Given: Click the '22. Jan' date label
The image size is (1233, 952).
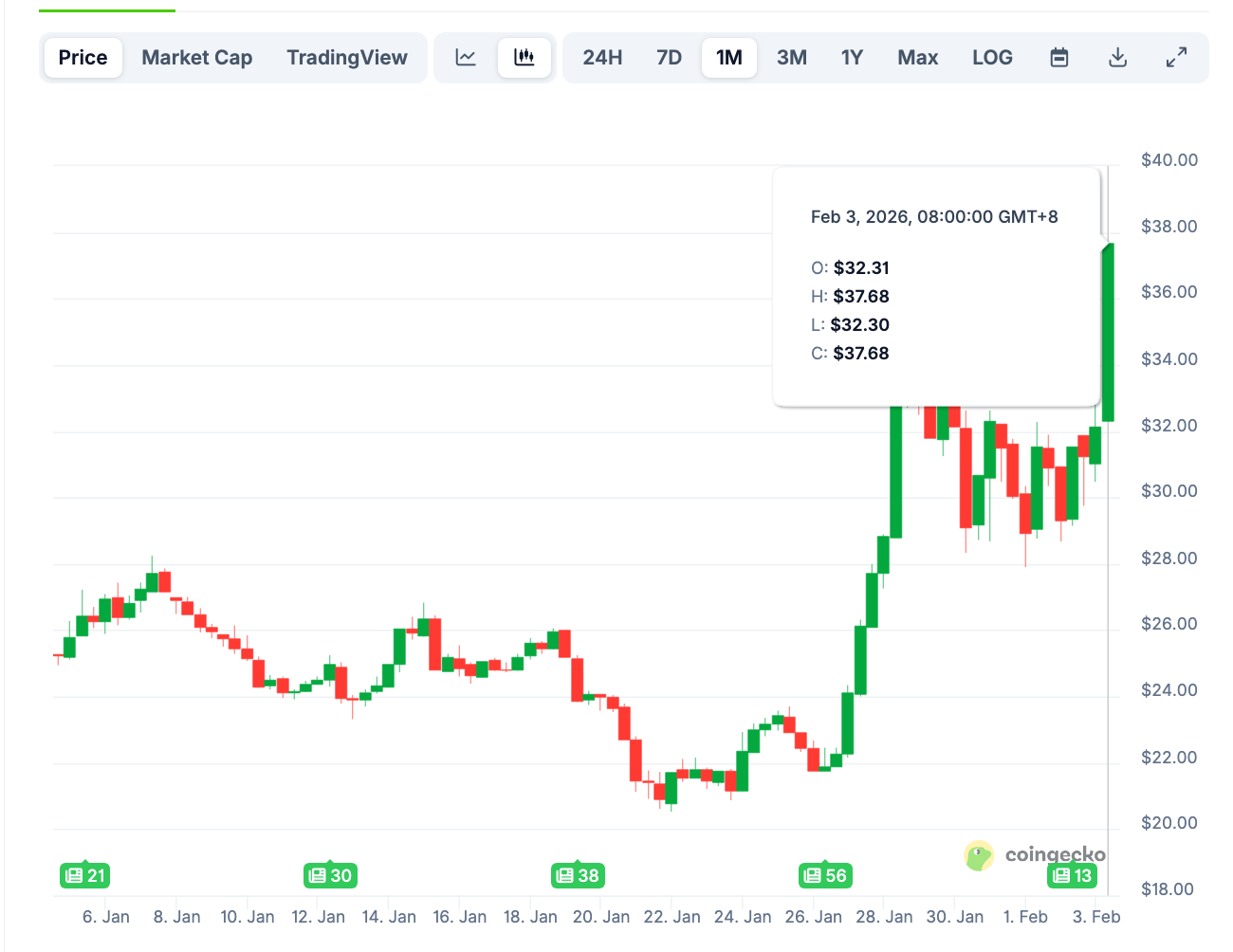Looking at the screenshot, I should click(672, 917).
